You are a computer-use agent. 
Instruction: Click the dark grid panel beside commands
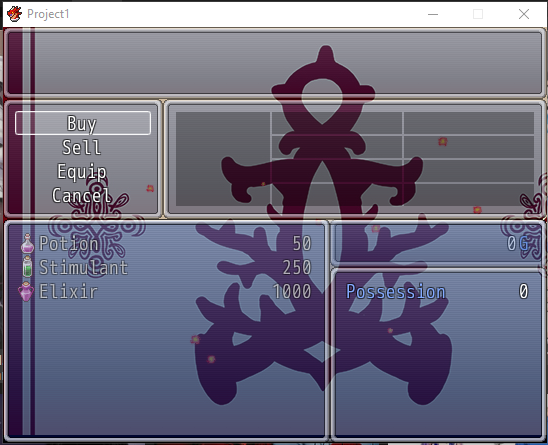(355, 159)
